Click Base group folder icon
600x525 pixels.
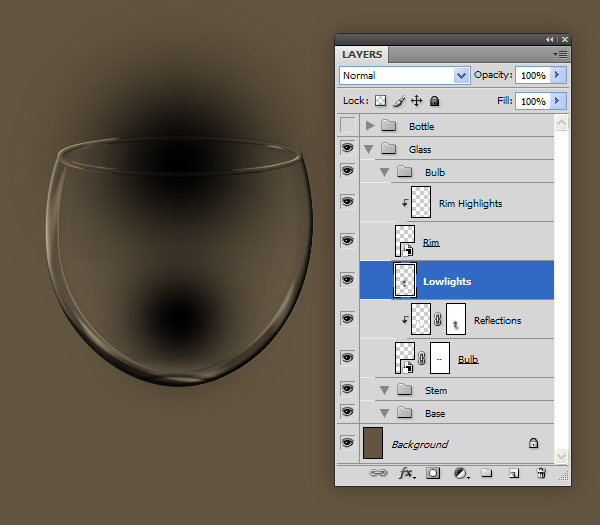point(404,412)
